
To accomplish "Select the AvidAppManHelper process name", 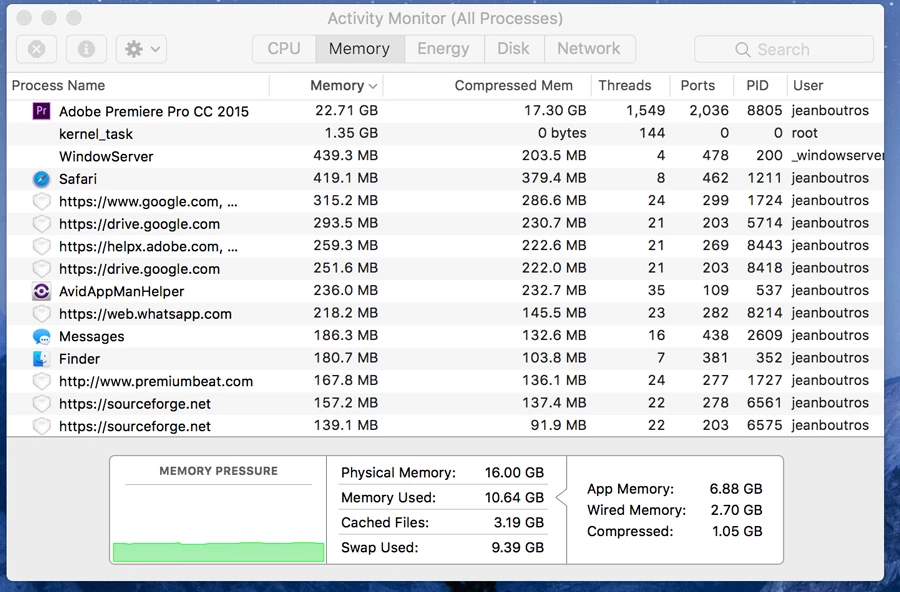I will 121,292.
